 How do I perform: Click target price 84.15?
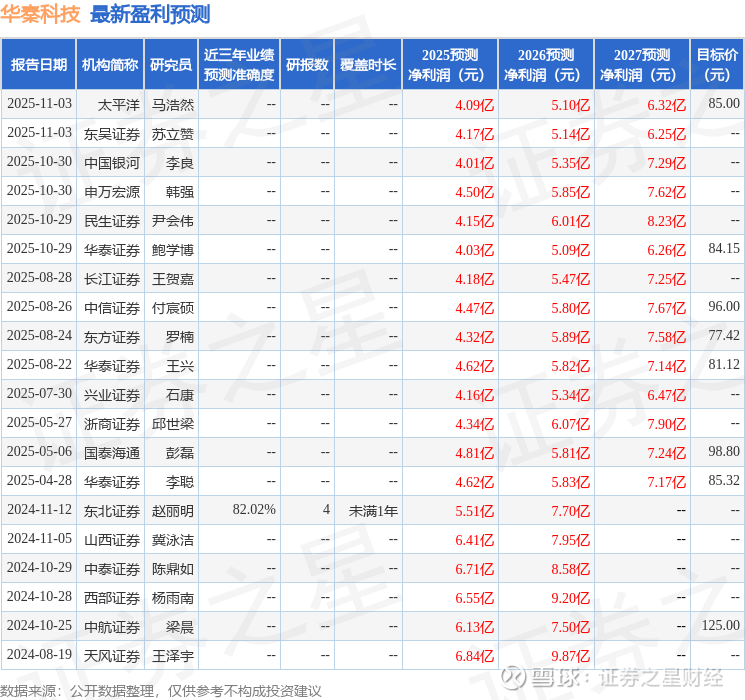(724, 248)
